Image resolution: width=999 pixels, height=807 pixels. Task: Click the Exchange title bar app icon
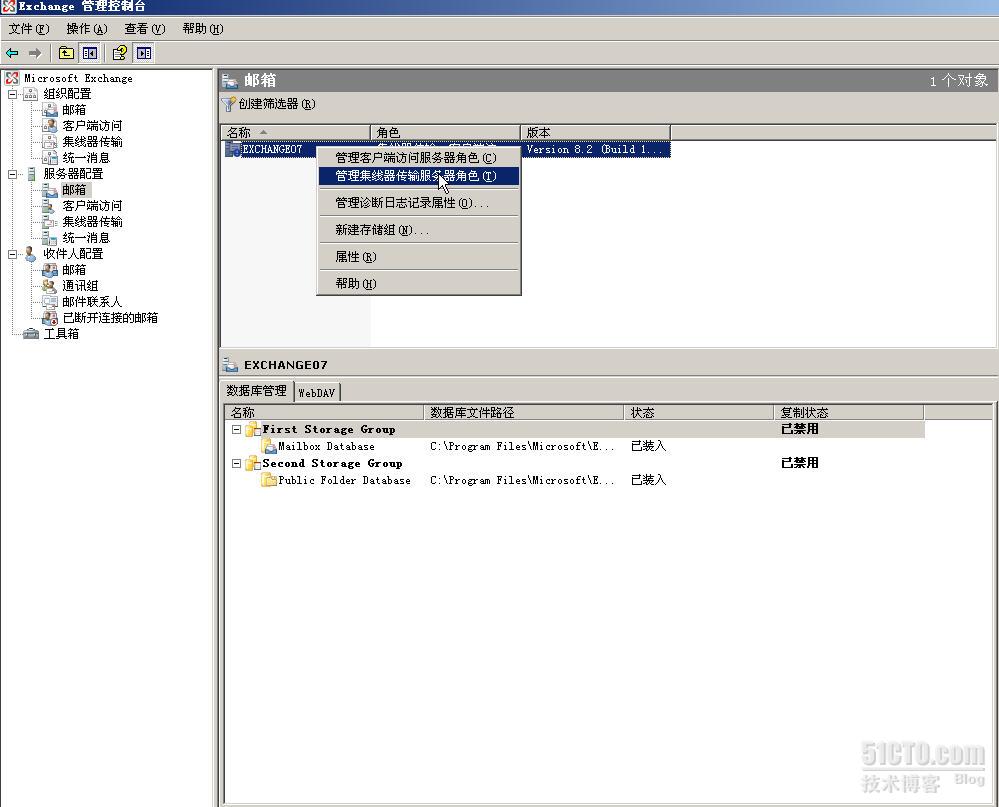click(x=9, y=7)
